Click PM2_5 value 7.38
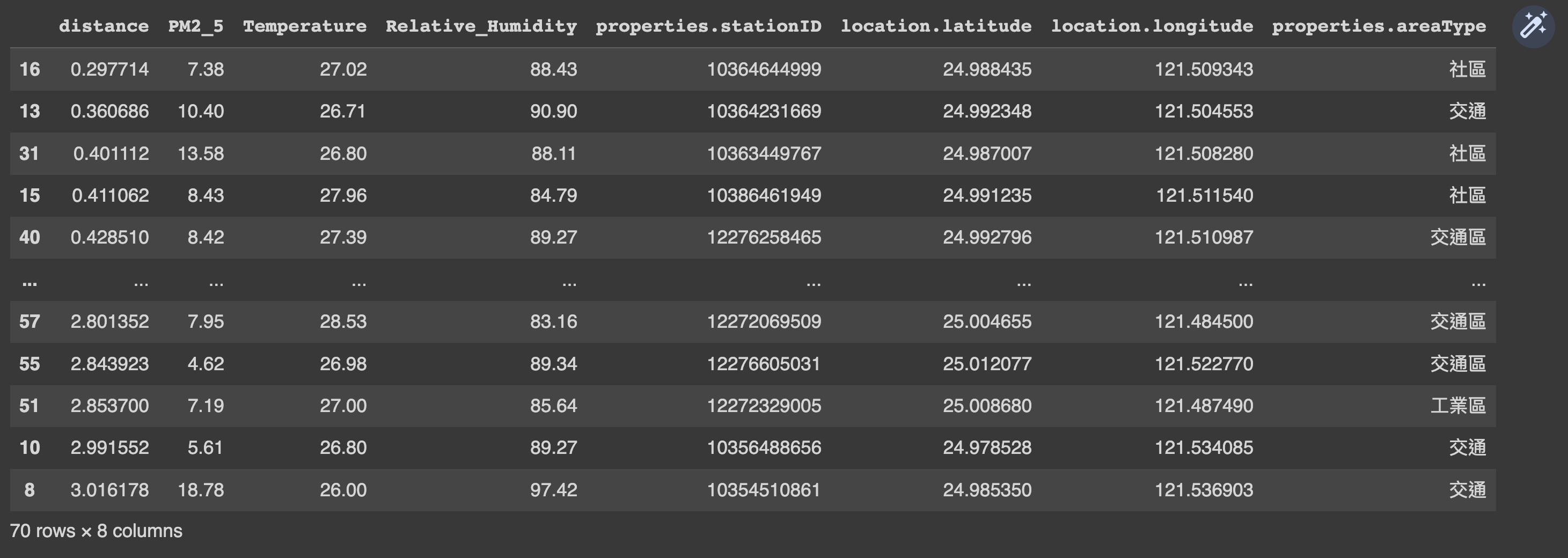The width and height of the screenshot is (1568, 558). (x=206, y=69)
